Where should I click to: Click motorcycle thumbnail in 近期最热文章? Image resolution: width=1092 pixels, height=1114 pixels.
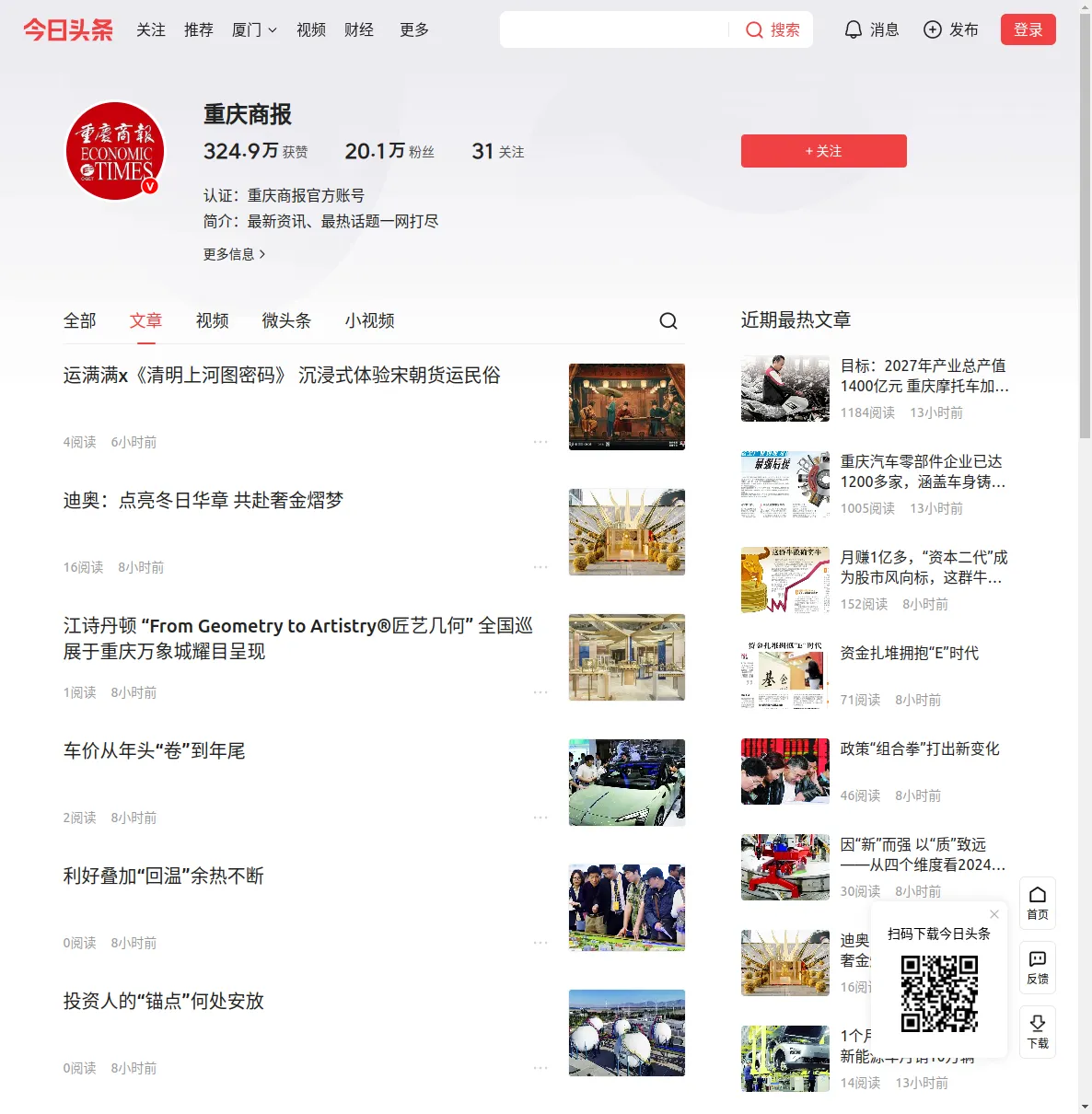coord(785,389)
